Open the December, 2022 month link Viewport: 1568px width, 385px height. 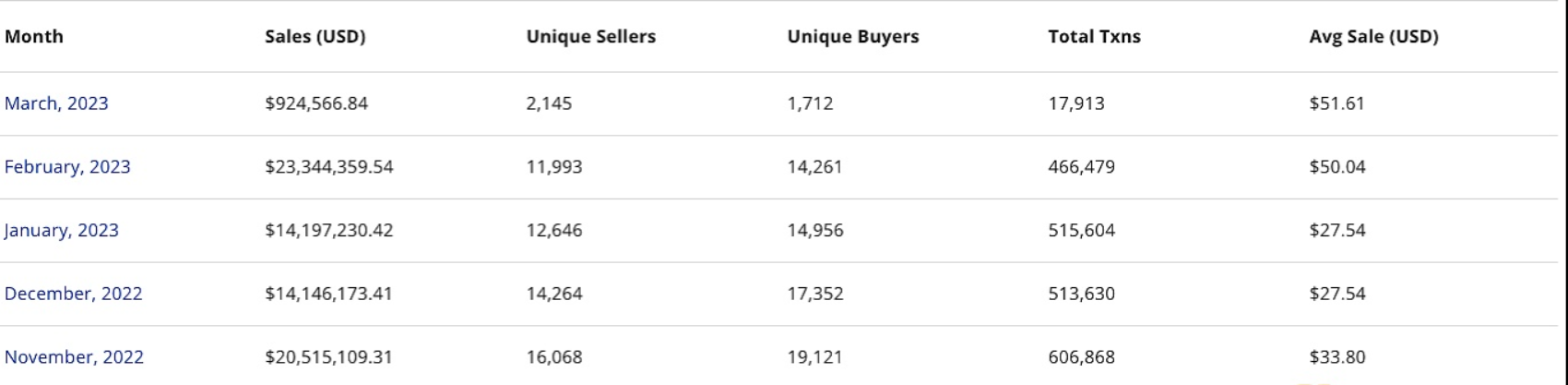[73, 294]
